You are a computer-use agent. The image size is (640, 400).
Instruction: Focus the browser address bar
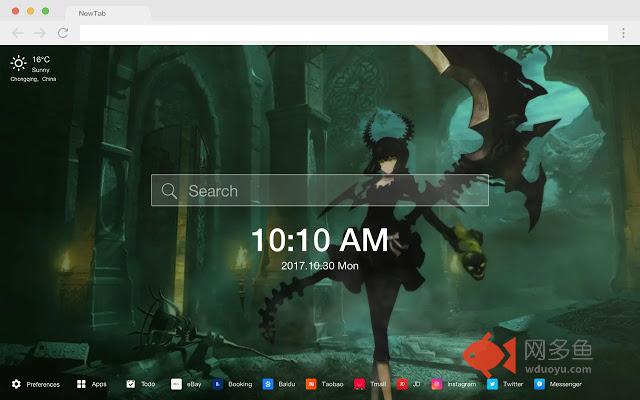344,33
